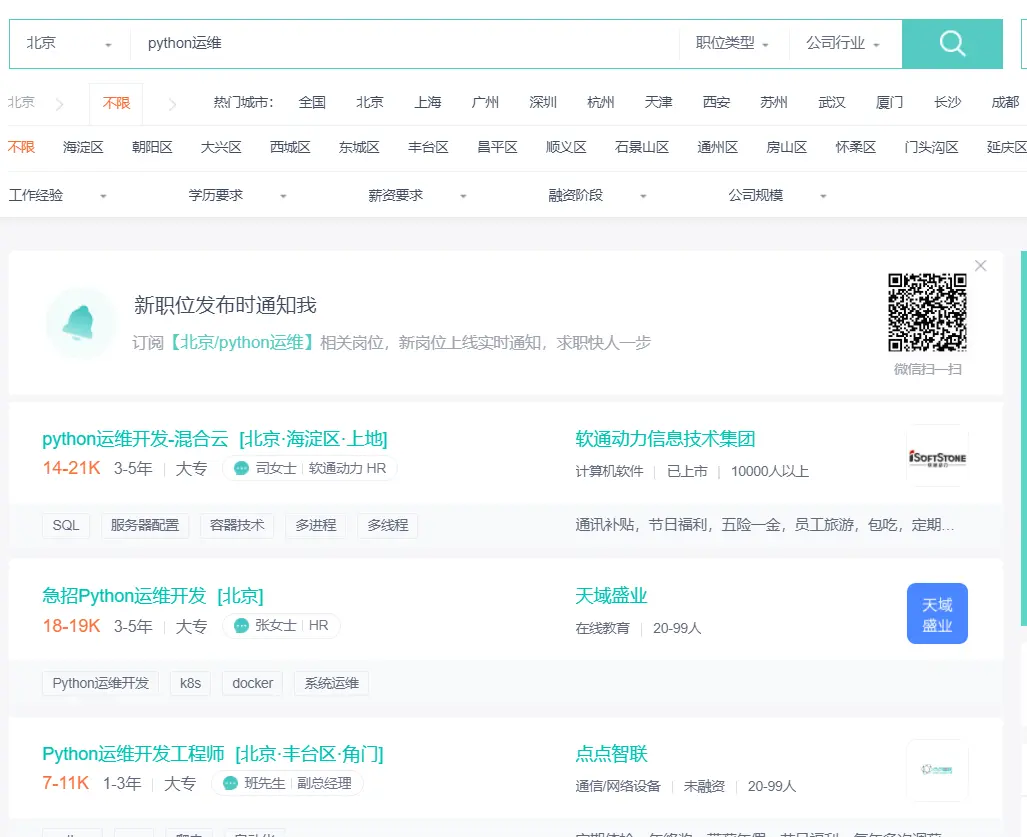Open the iSoftStone company logo
The height and width of the screenshot is (837, 1027).
point(937,456)
